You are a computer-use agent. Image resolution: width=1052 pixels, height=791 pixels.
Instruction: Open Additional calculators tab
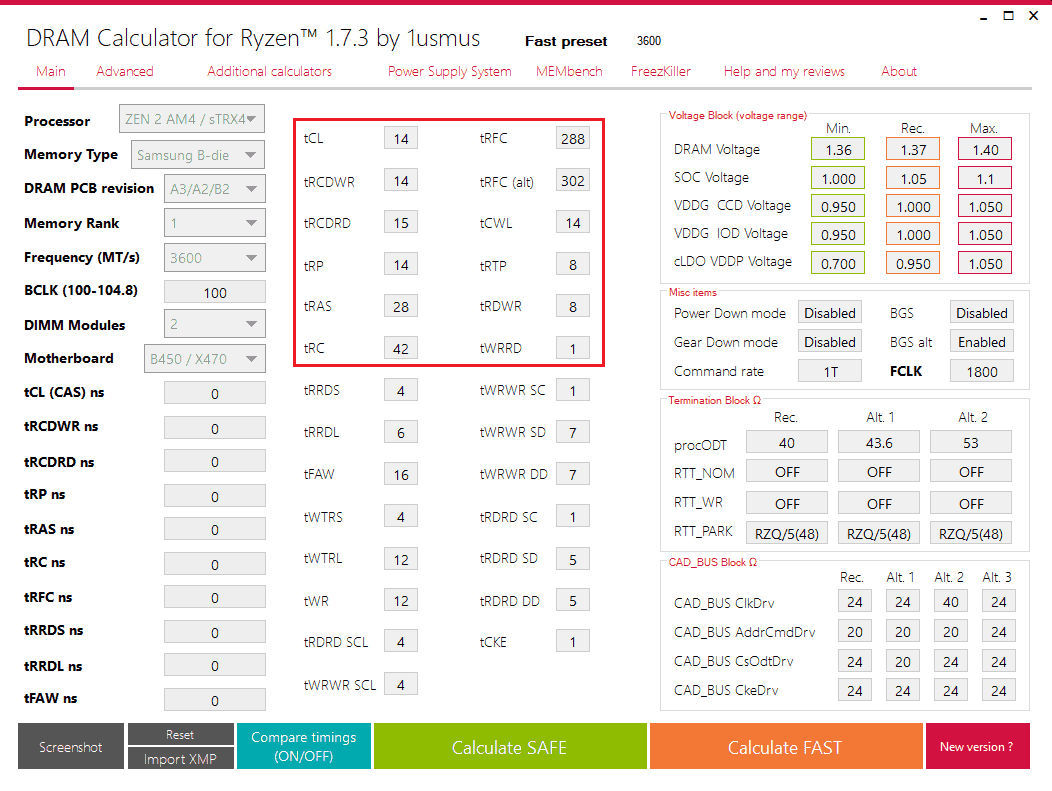tap(269, 71)
